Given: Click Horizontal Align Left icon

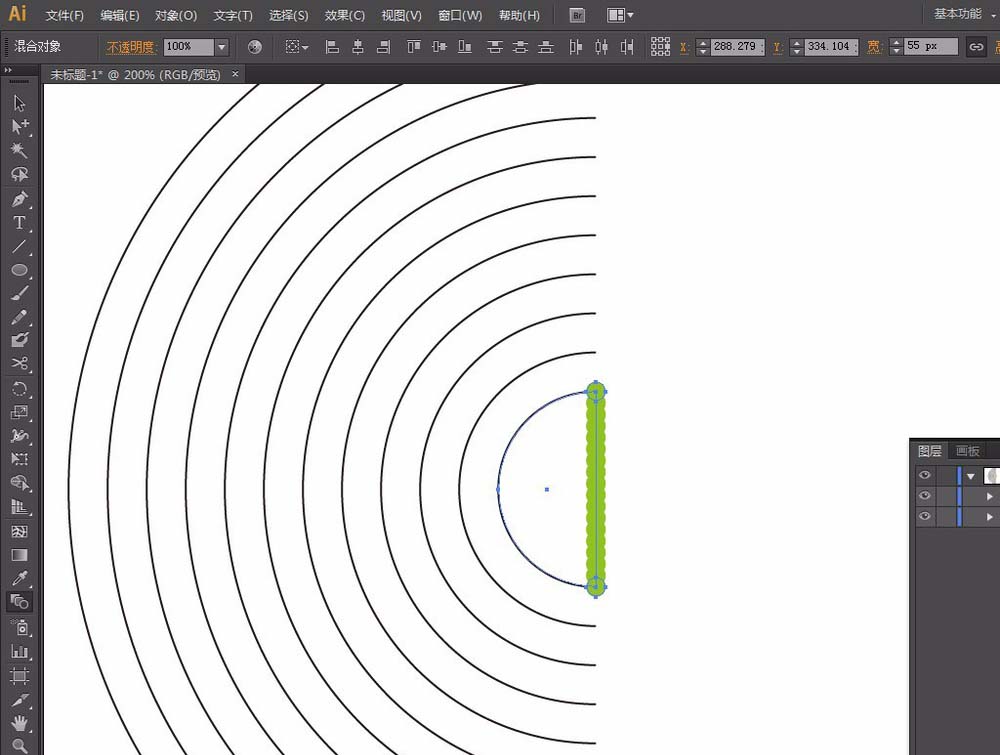Looking at the screenshot, I should 332,47.
